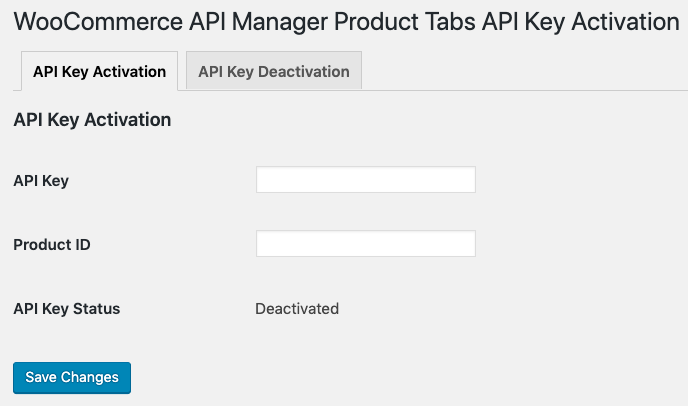688x406 pixels.
Task: Click the API Key Activation section heading
Action: pyautogui.click(x=92, y=120)
